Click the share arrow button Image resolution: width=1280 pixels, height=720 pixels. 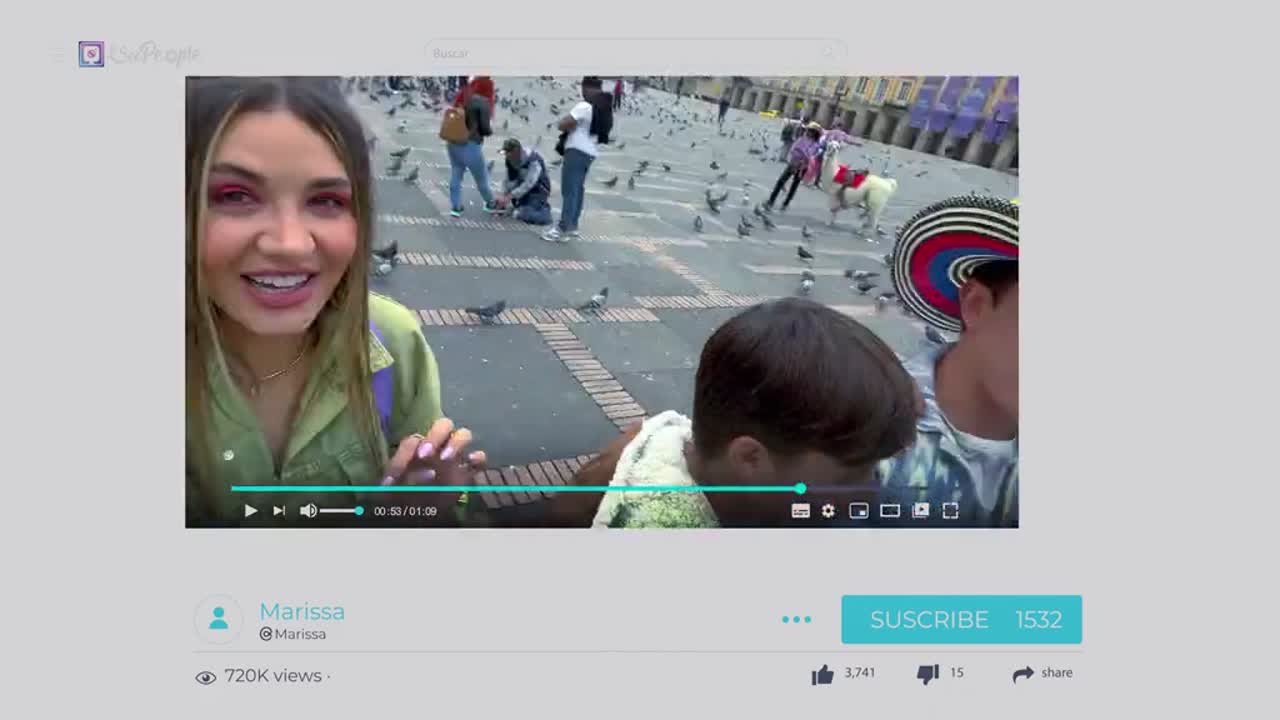[1023, 675]
